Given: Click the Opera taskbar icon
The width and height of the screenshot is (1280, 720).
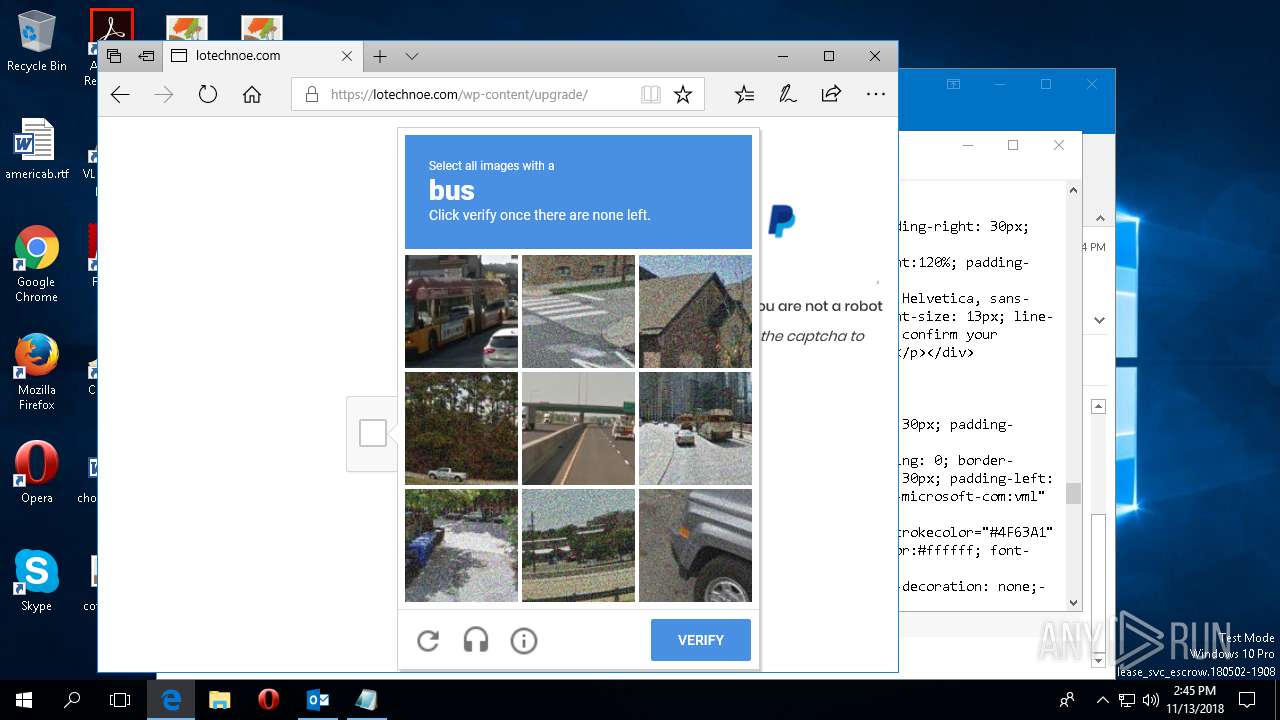Looking at the screenshot, I should pyautogui.click(x=269, y=700).
